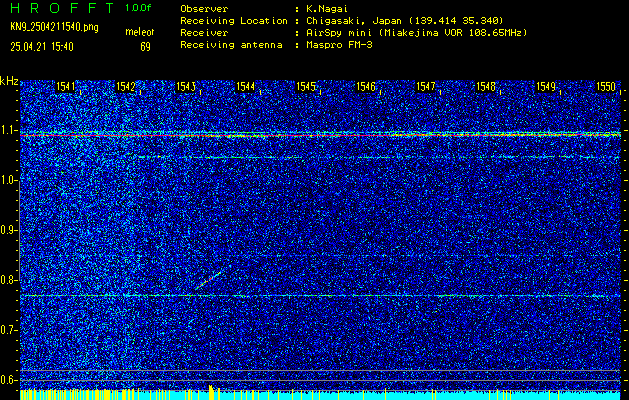
Task: Click the 1543 time marker
Action: pyautogui.click(x=186, y=87)
